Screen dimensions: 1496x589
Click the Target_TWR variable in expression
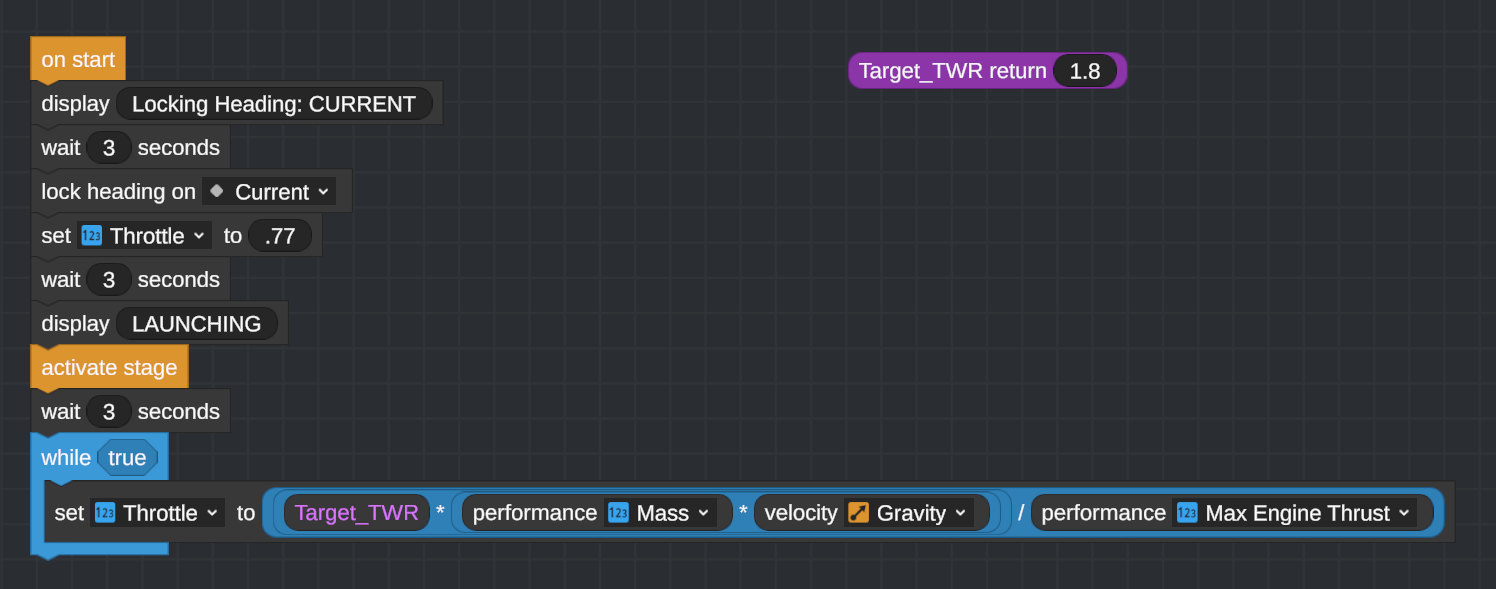click(x=357, y=513)
